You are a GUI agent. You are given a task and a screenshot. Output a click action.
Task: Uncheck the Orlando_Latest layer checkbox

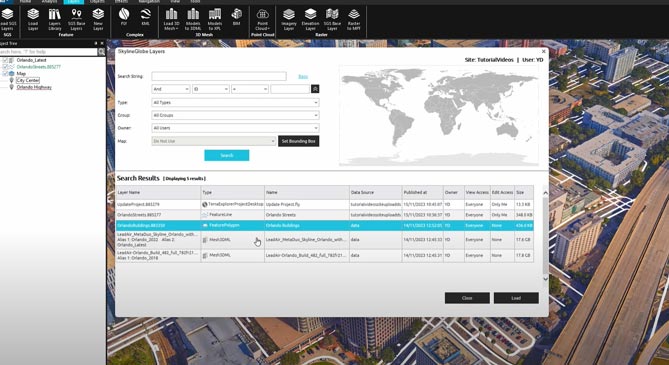tap(5, 61)
